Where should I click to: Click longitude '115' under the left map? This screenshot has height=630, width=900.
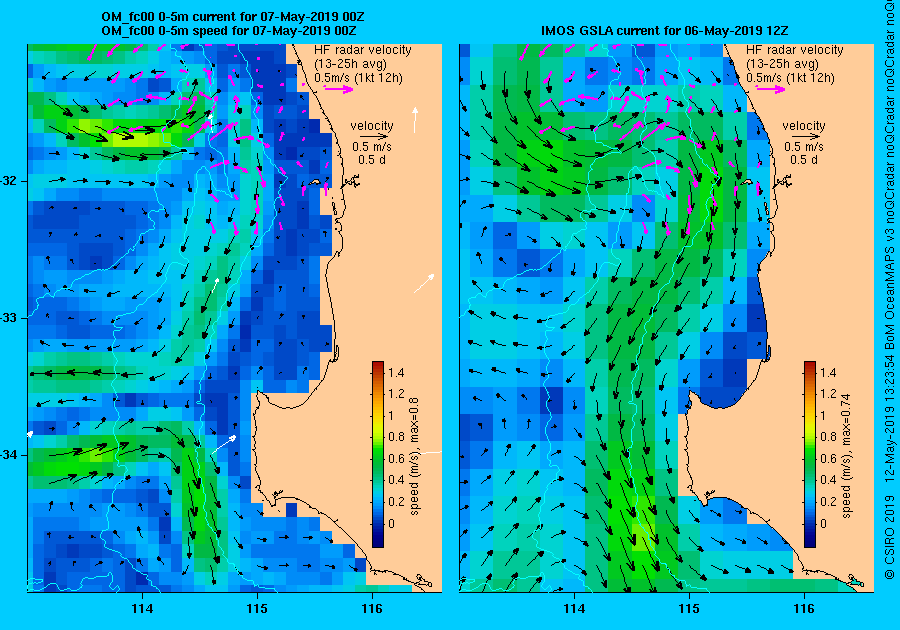tap(258, 609)
